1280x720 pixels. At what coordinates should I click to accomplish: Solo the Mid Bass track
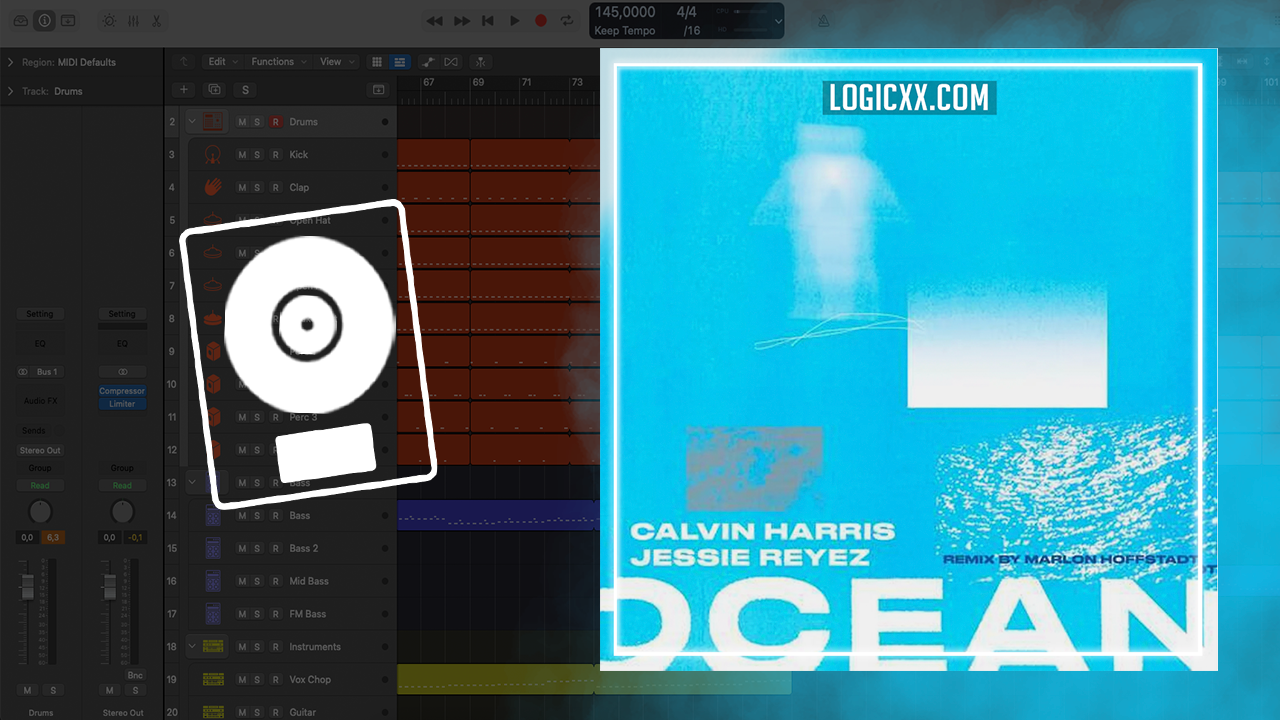click(257, 581)
